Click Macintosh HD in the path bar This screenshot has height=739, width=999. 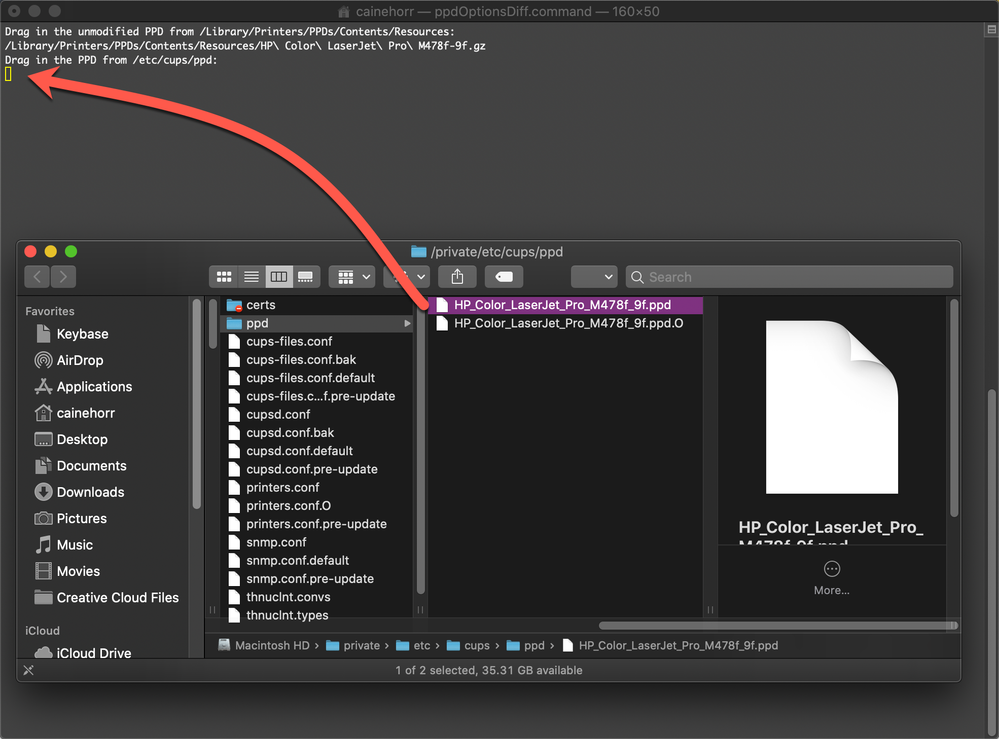(x=263, y=645)
